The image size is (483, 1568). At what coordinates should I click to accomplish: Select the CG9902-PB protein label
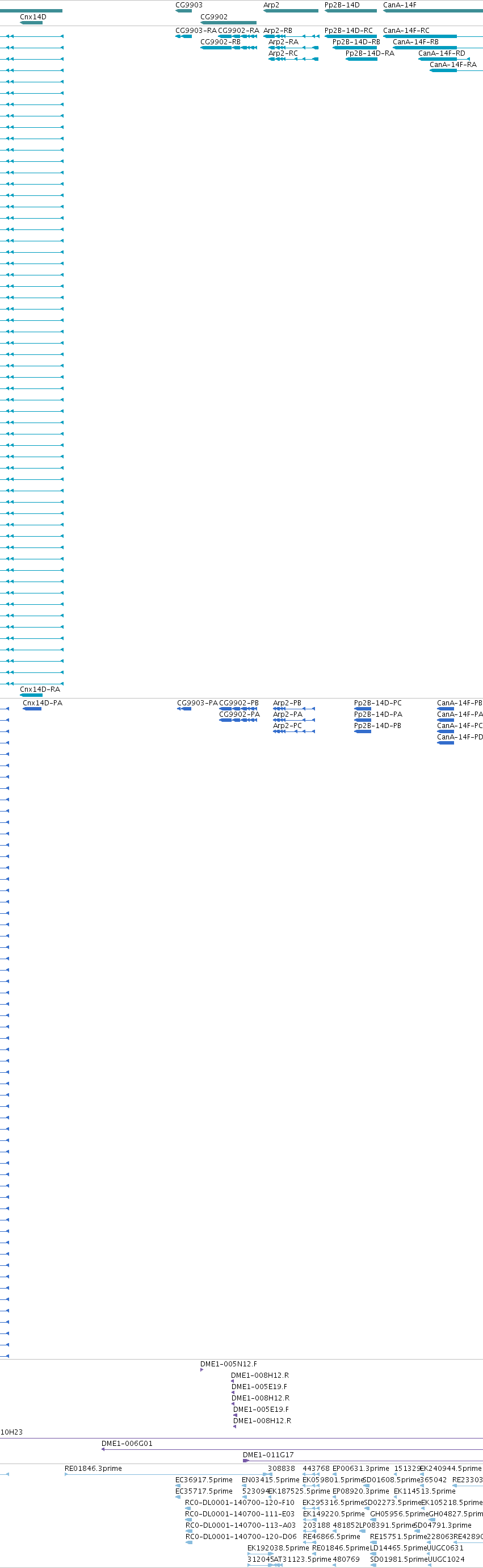tap(239, 703)
